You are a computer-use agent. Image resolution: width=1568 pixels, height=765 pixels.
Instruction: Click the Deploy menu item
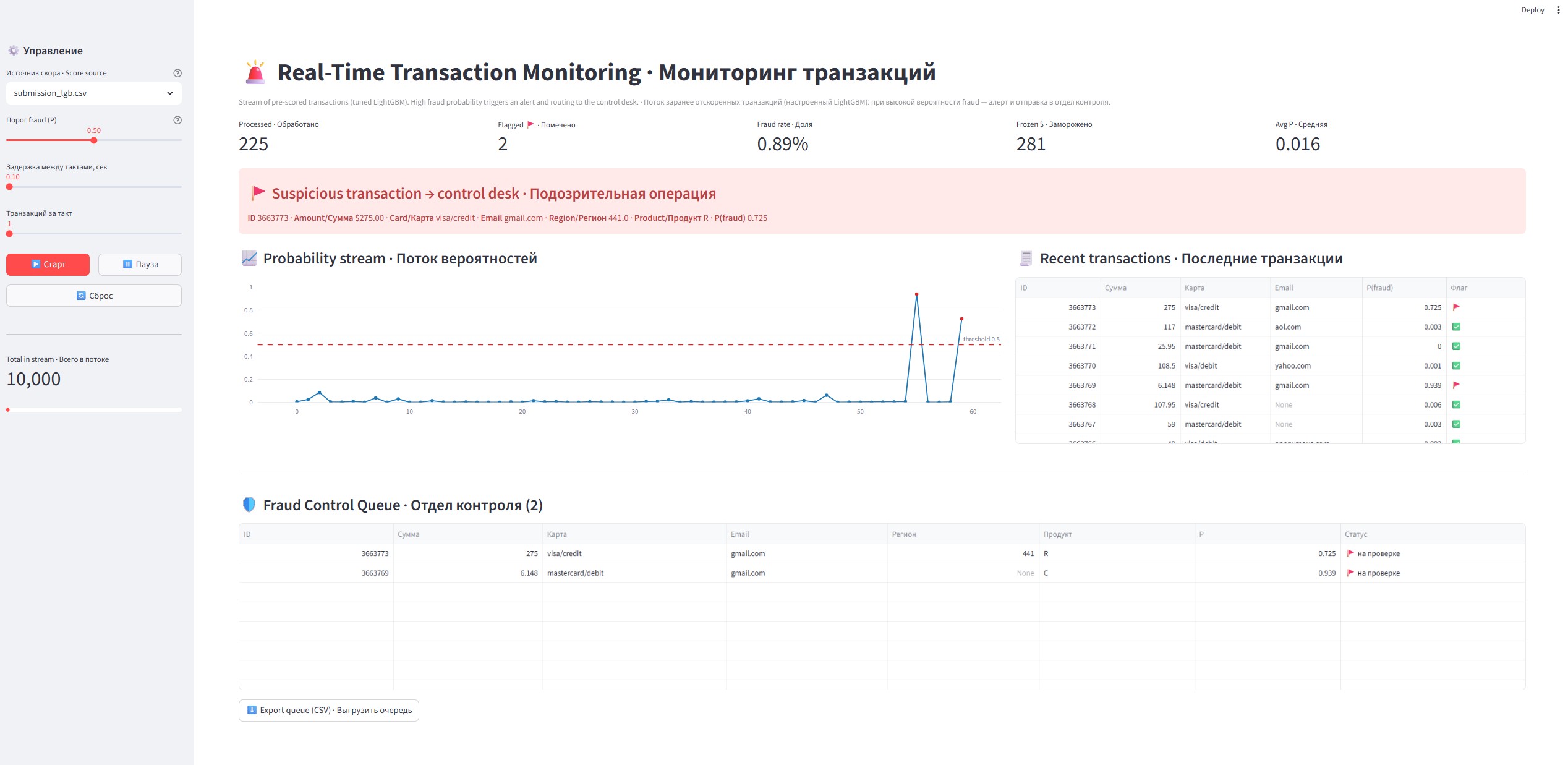(1532, 10)
